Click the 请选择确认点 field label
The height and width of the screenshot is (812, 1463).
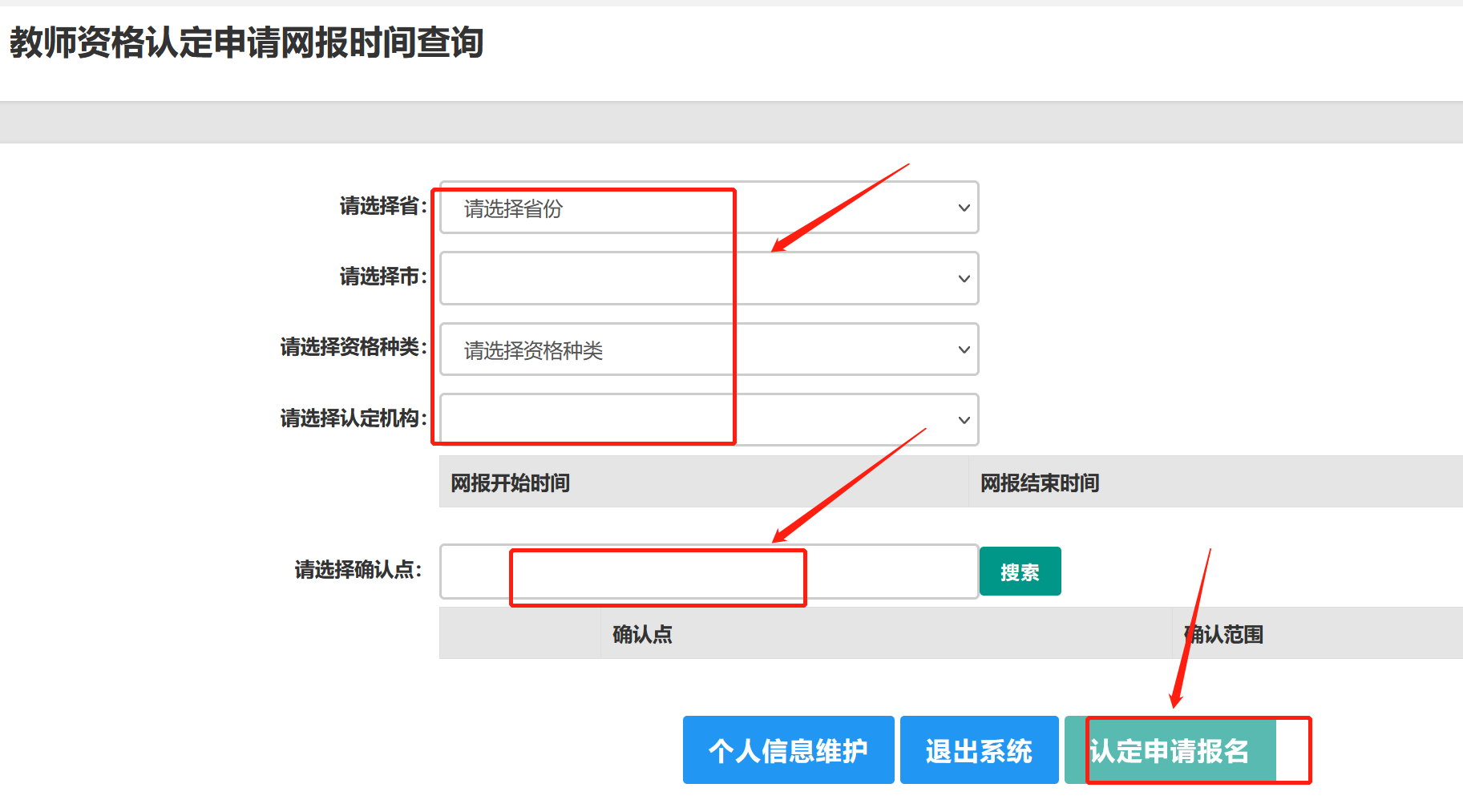point(358,570)
